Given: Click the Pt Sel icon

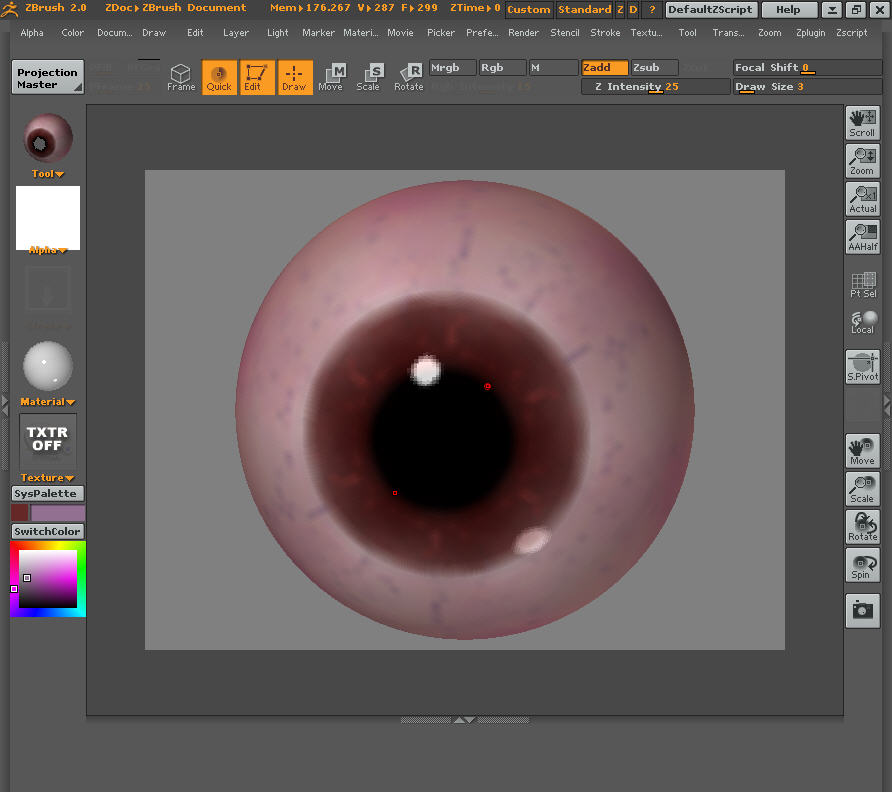Looking at the screenshot, I should (862, 284).
